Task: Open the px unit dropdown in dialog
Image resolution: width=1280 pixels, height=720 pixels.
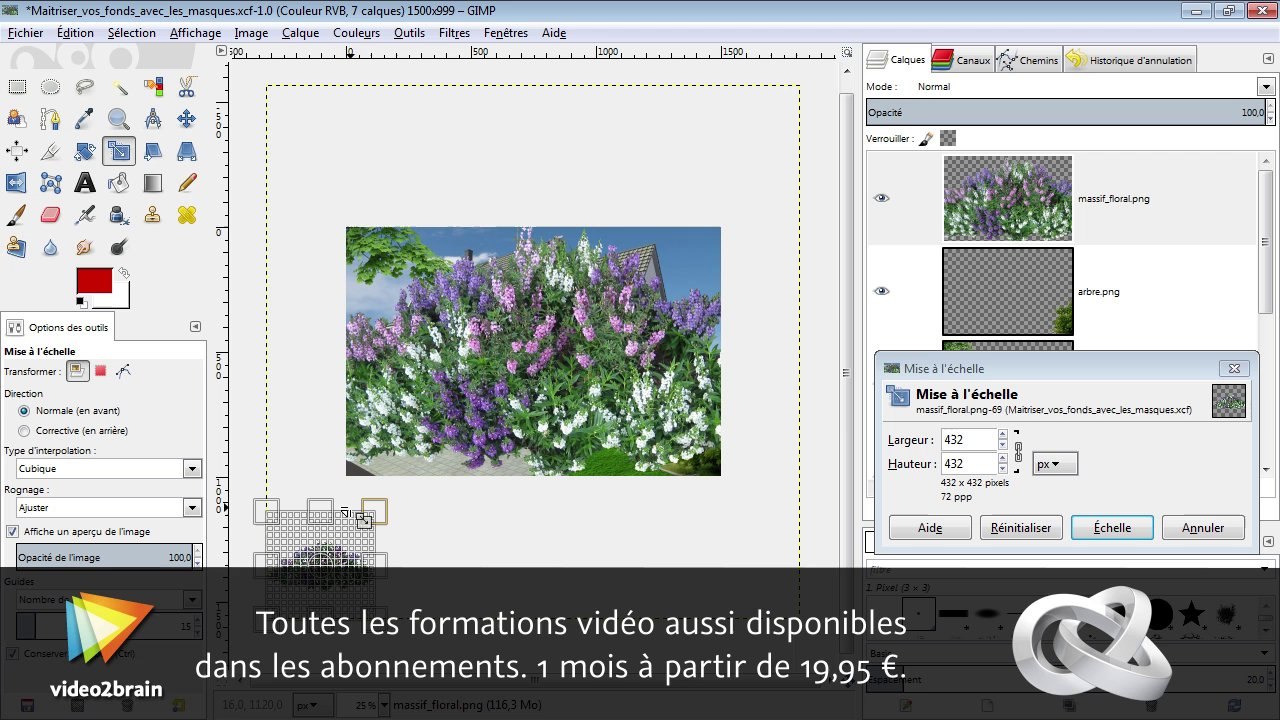Action: point(1055,464)
